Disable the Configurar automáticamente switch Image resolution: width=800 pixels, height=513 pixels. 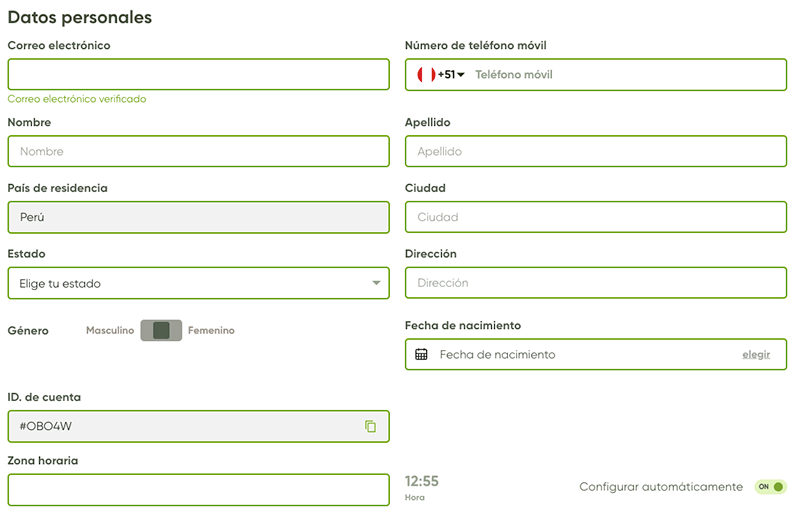pyautogui.click(x=770, y=487)
